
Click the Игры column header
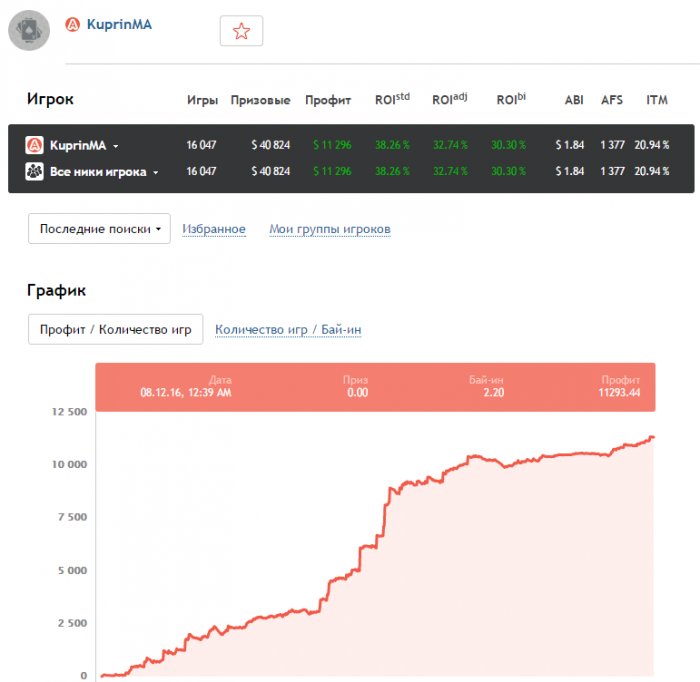(202, 100)
